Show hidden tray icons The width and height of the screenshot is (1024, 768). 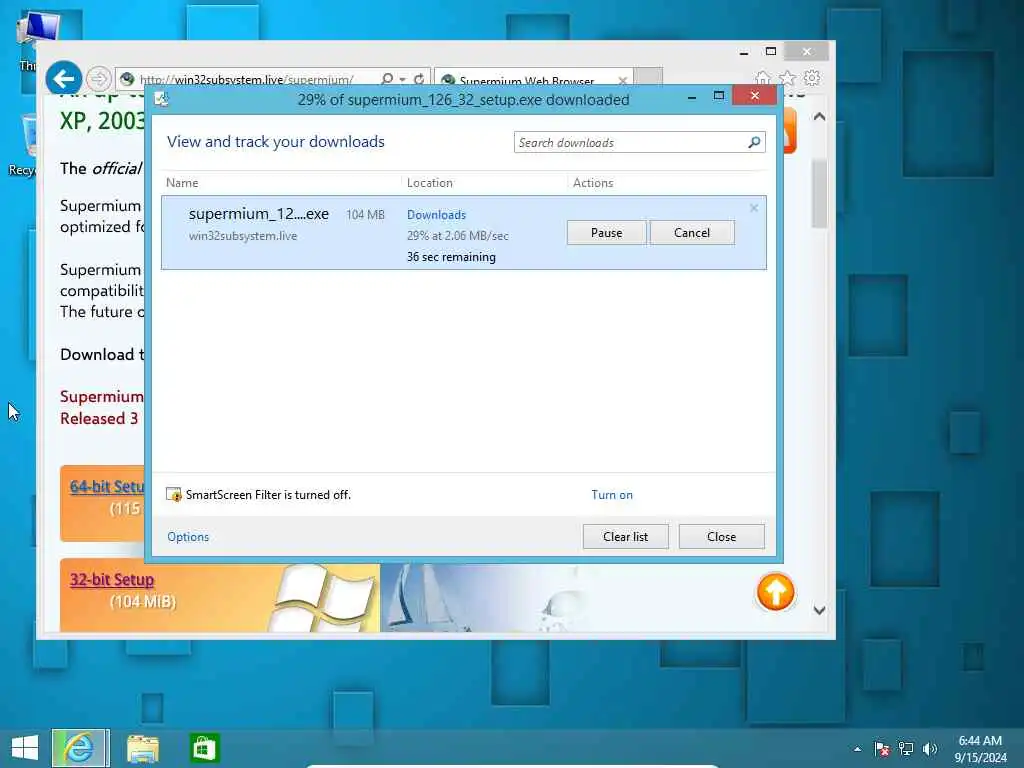pyautogui.click(x=857, y=749)
